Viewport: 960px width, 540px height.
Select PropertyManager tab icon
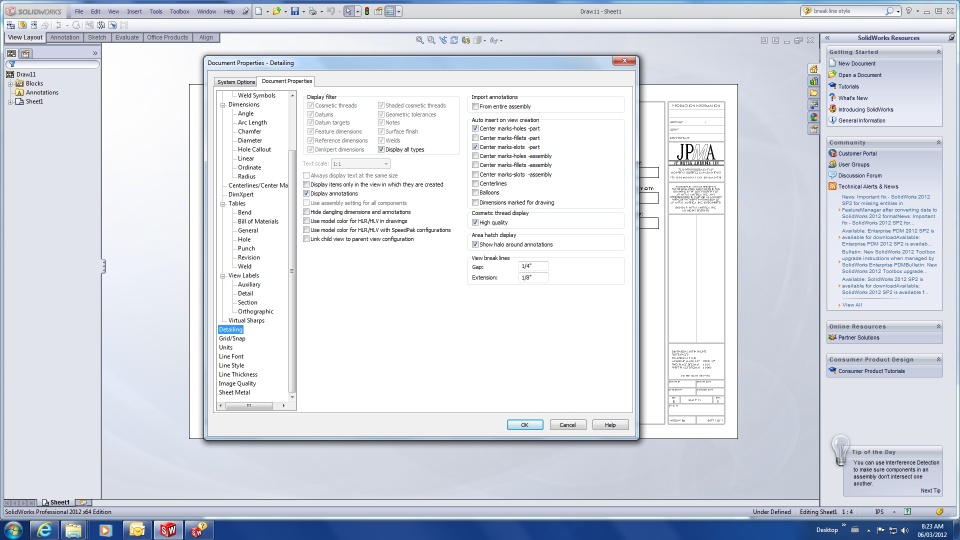tap(26, 53)
